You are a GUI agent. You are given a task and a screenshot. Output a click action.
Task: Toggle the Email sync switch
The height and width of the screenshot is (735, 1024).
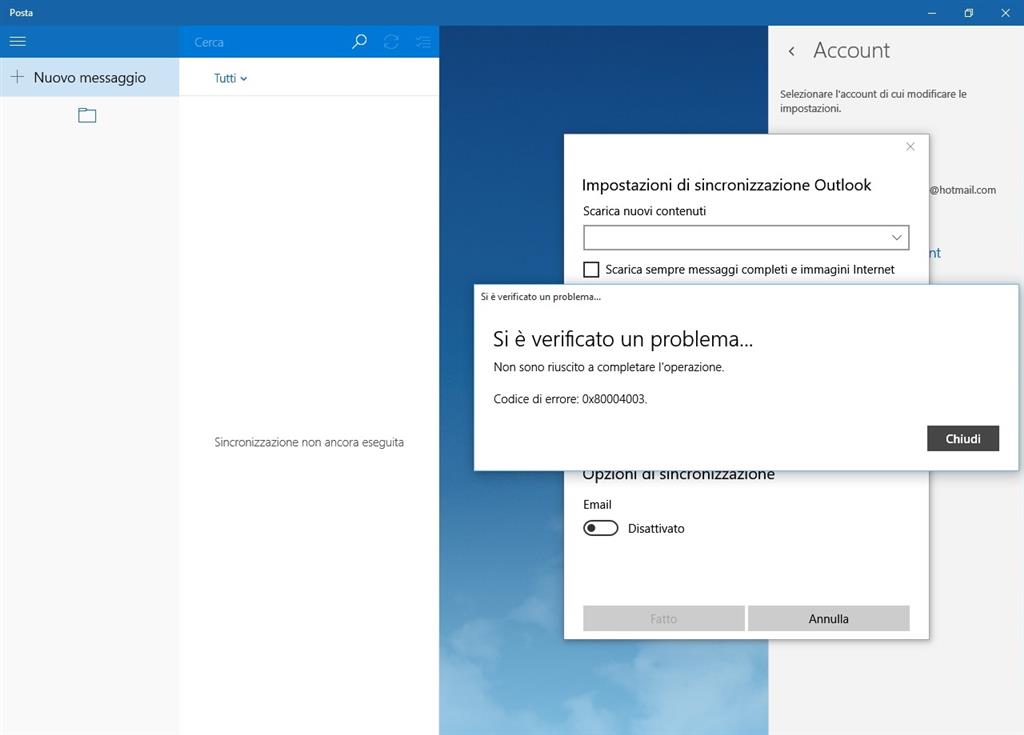point(600,528)
